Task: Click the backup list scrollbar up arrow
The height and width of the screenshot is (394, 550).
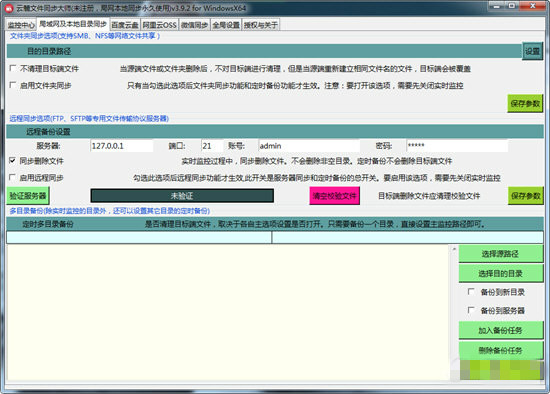Action: (454, 249)
